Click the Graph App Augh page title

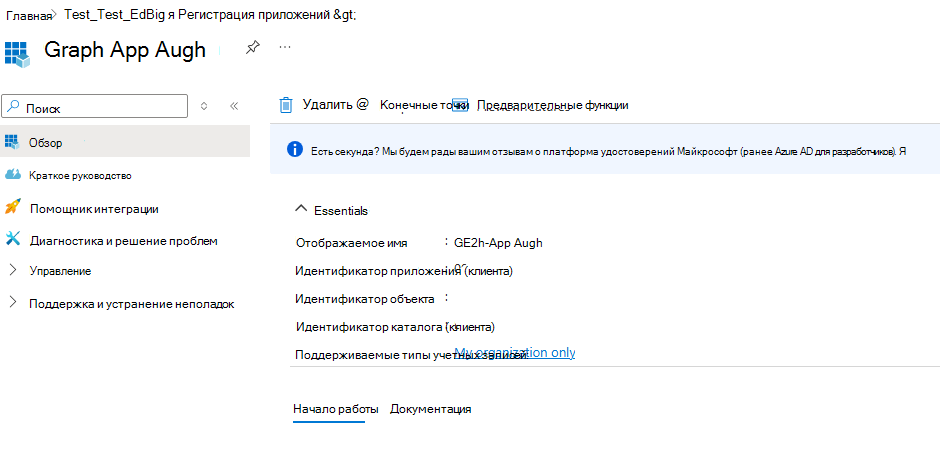(x=125, y=50)
